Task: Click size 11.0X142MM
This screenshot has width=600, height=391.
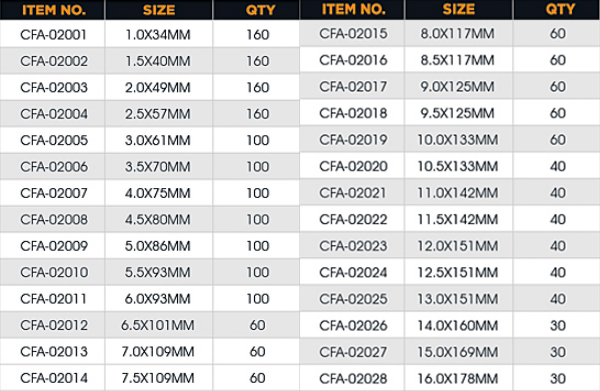Action: click(x=458, y=193)
